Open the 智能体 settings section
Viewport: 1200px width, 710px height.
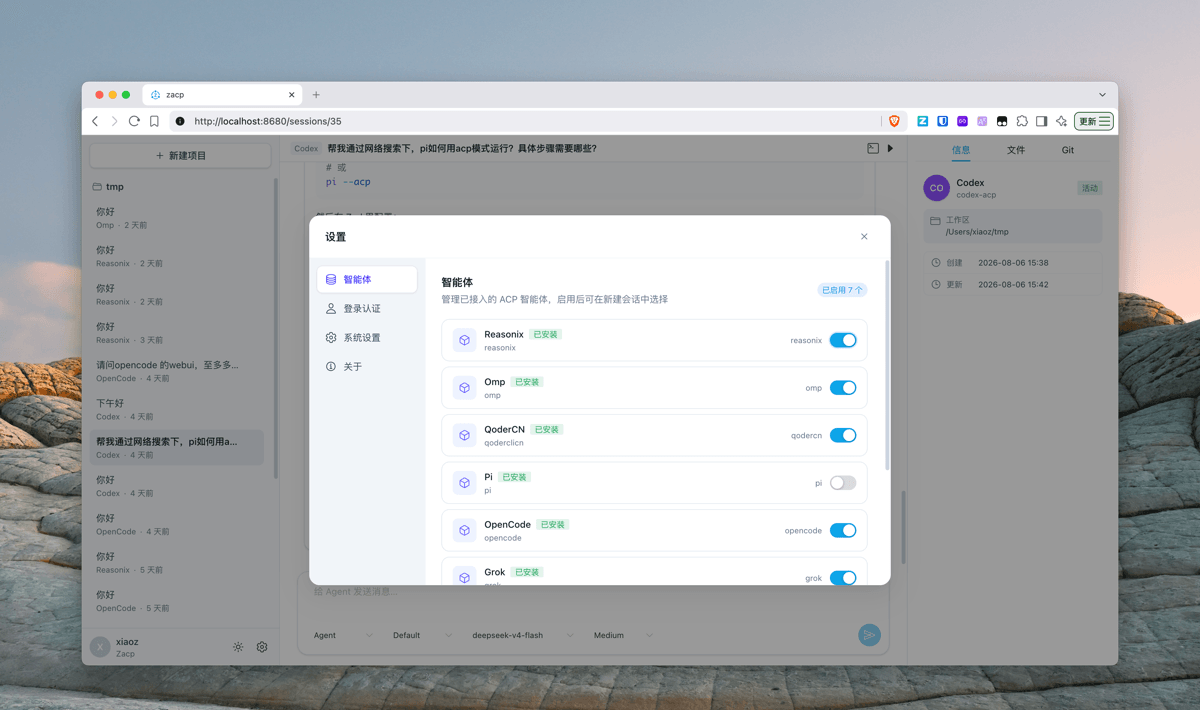point(367,279)
